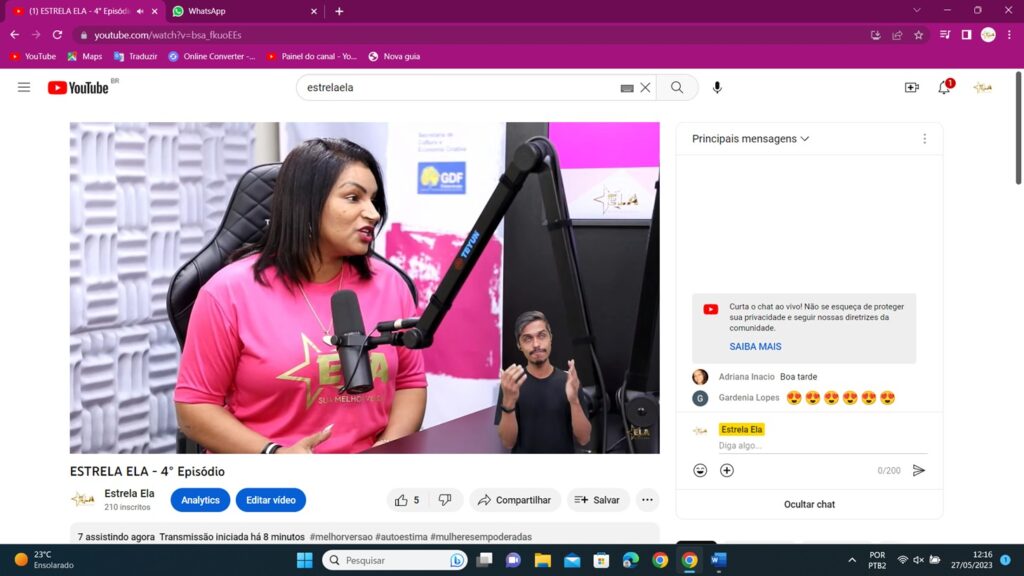Screen dimensions: 1024x576
Task: Send the chat message arrow icon
Action: [x=919, y=470]
